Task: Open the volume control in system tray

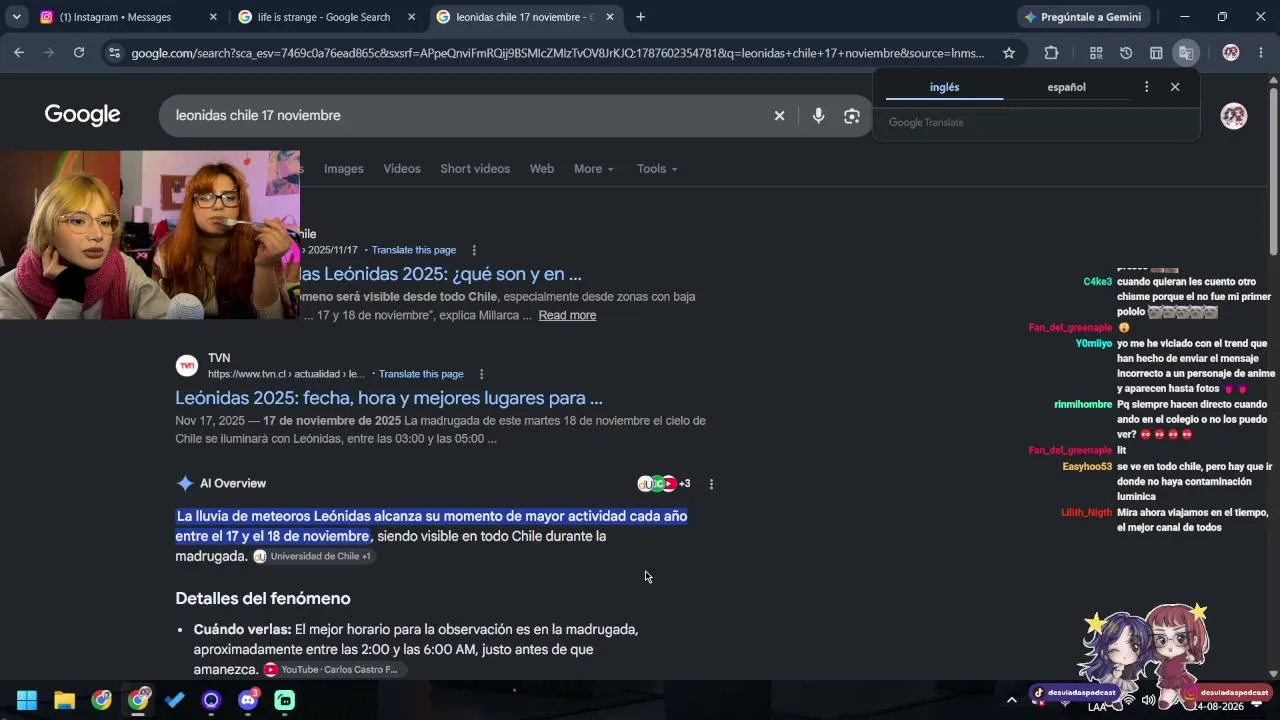Action: click(1148, 700)
